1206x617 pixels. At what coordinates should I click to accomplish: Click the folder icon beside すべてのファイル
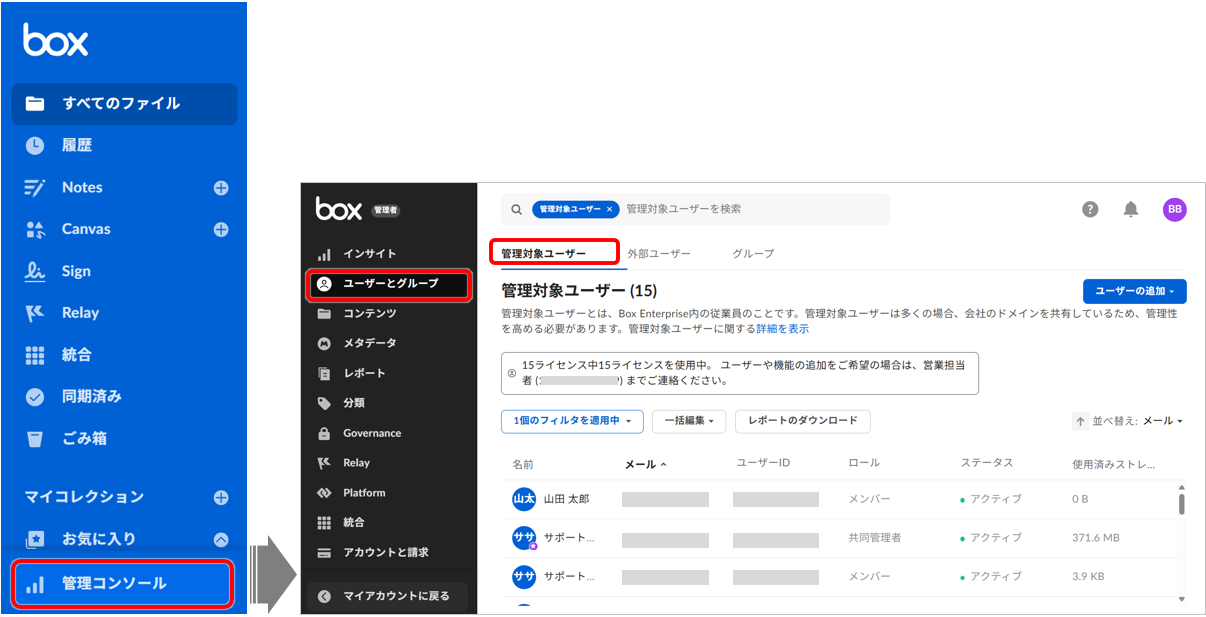click(x=35, y=103)
